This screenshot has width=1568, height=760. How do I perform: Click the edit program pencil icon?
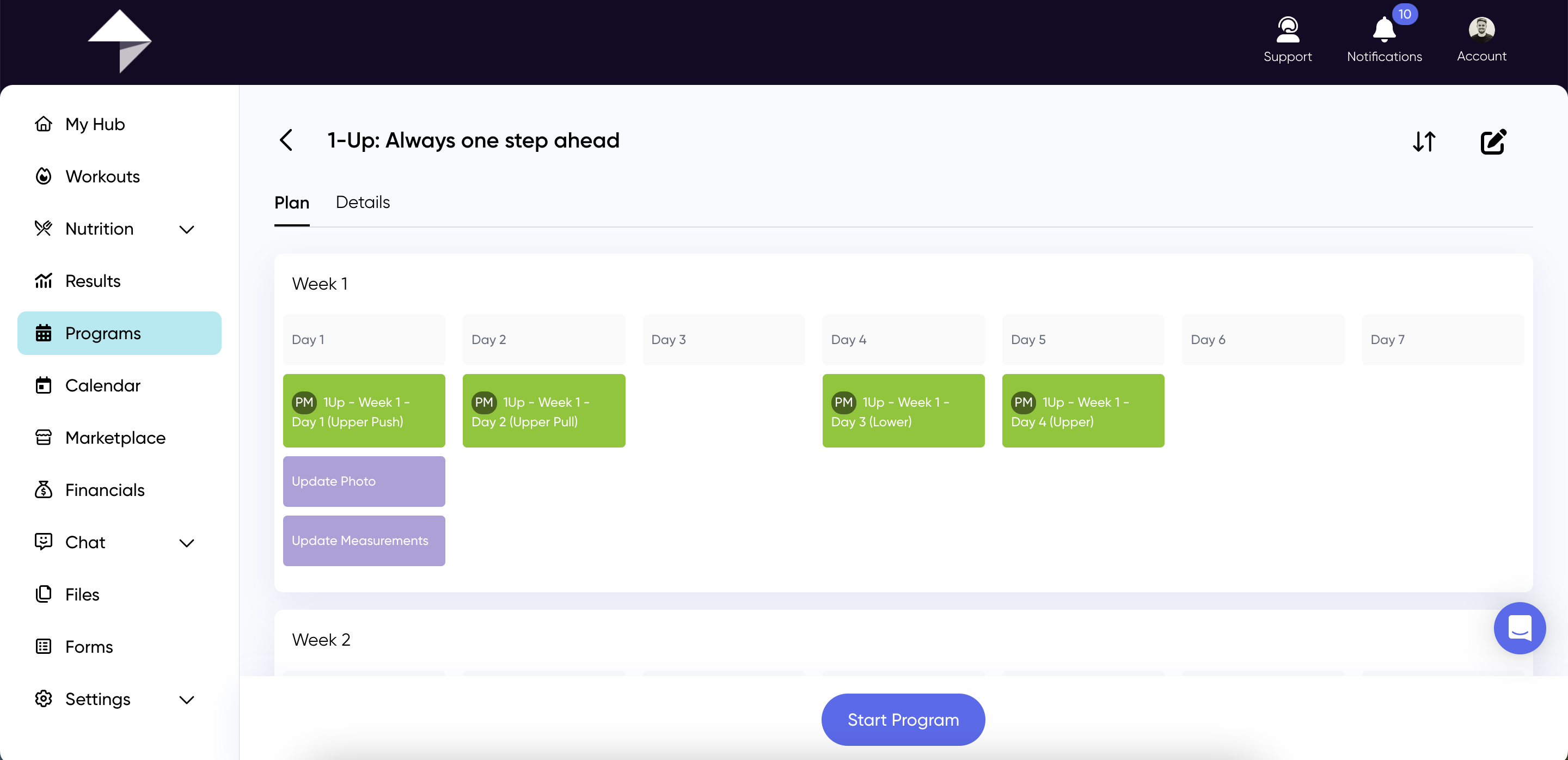click(x=1492, y=142)
